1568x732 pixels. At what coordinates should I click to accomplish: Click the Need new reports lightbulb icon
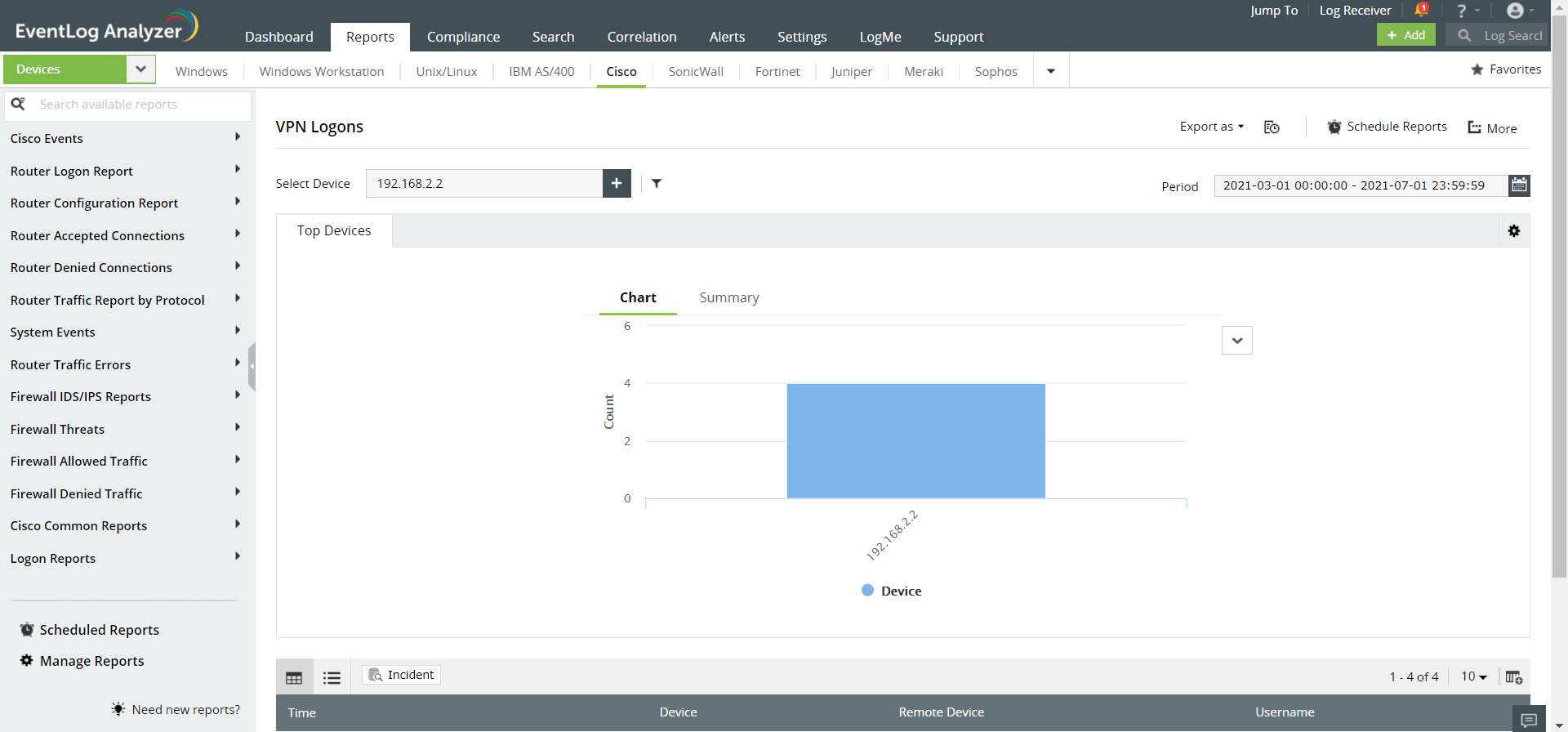118,709
